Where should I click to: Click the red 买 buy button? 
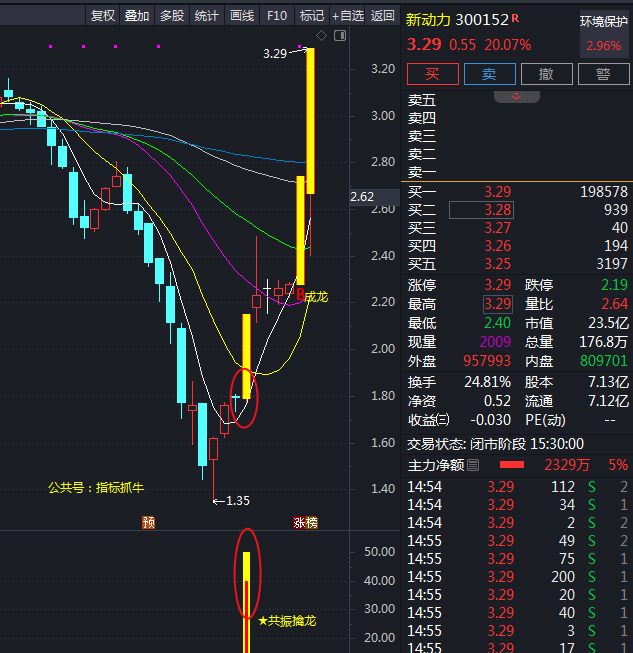433,74
